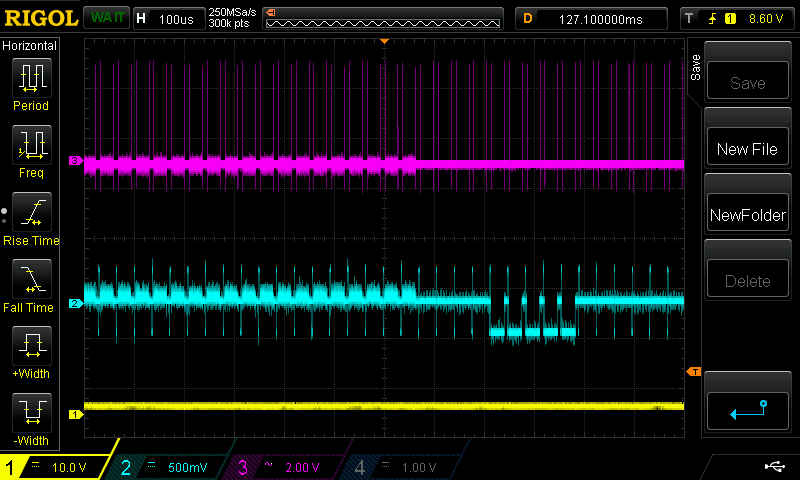Select the Rise Time measurement icon
Viewport: 800px width, 480px height.
[32, 212]
